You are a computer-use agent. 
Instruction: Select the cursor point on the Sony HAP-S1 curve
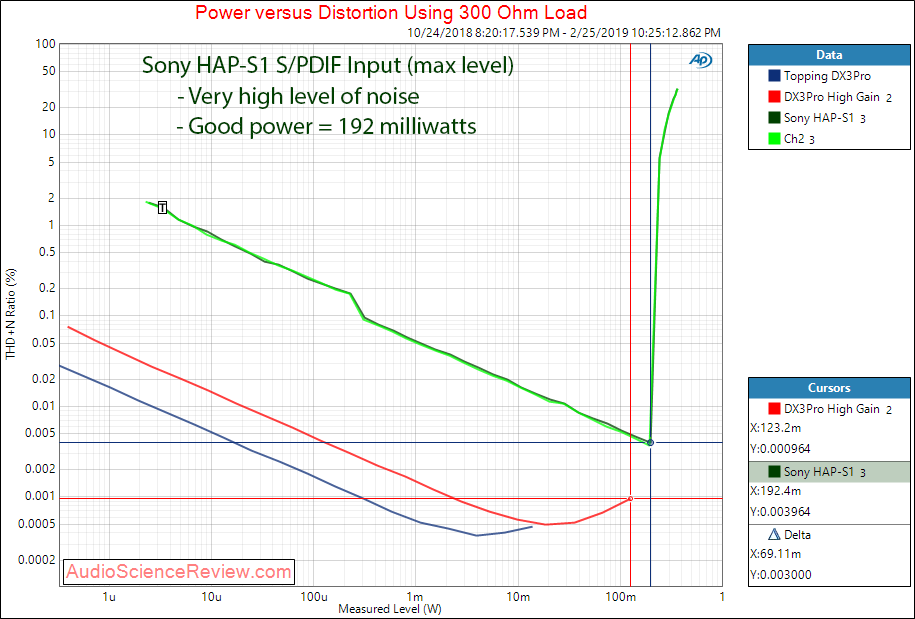coord(651,443)
